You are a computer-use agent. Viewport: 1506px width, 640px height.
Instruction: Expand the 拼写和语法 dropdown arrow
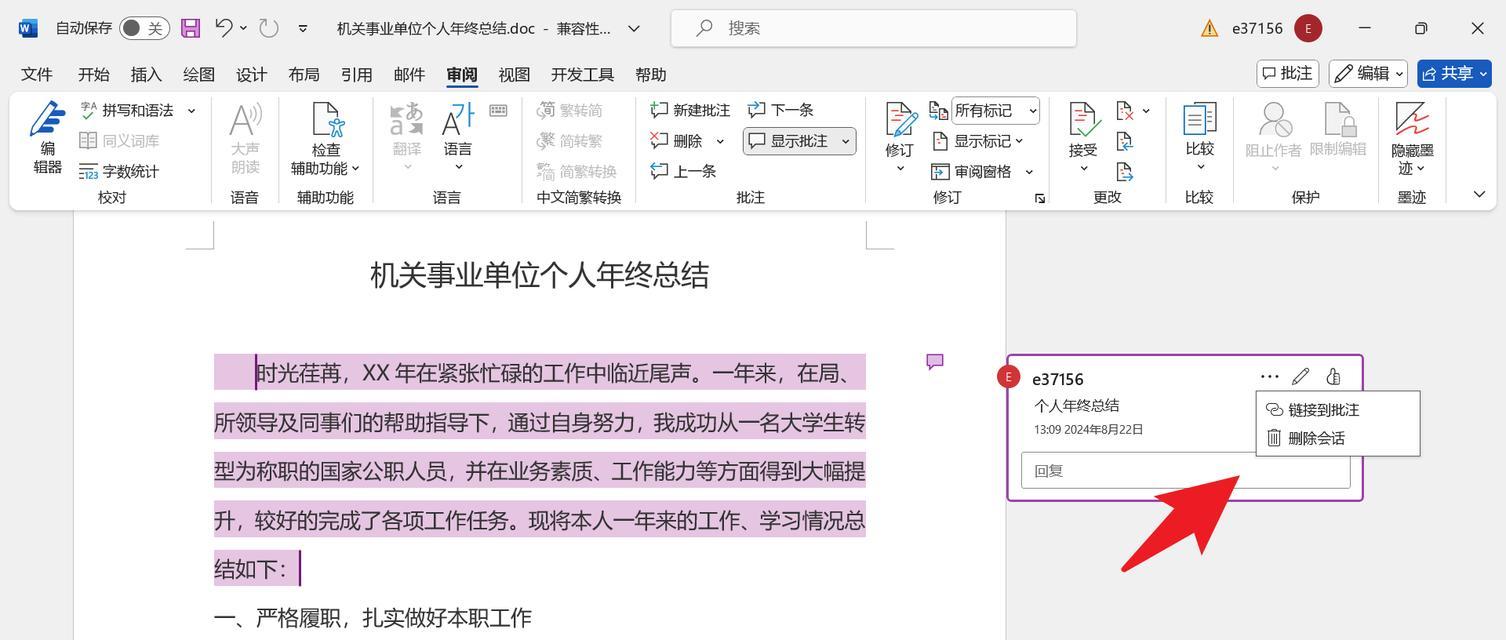click(191, 111)
